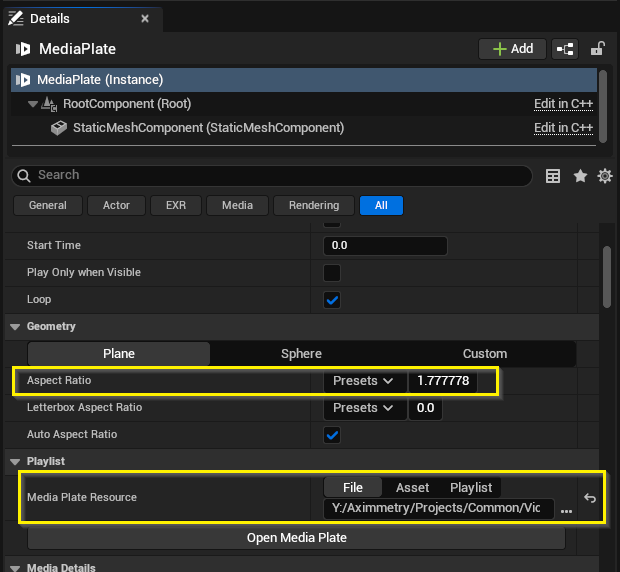This screenshot has width=620, height=572.
Task: Close the Details tab
Action: (145, 18)
